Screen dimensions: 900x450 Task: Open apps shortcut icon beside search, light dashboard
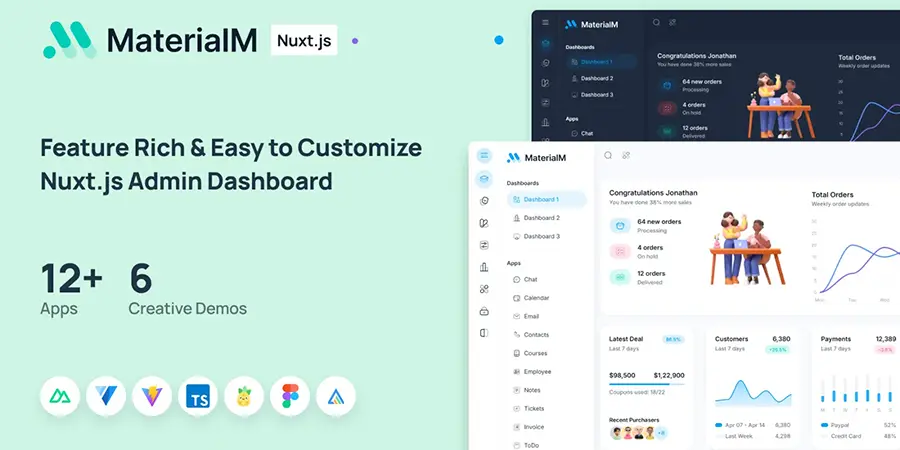coord(626,156)
